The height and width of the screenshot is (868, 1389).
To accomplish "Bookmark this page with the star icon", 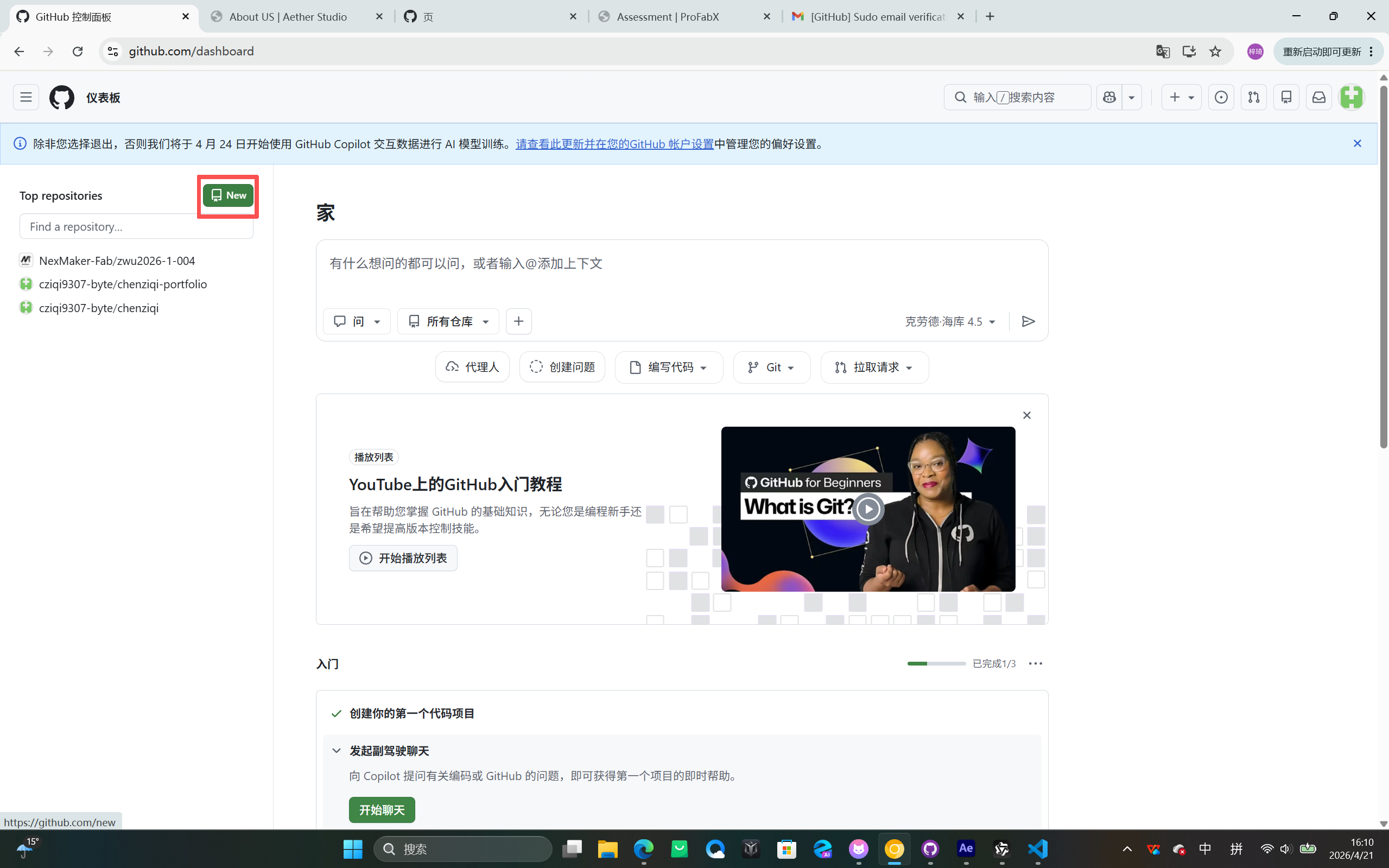I will [x=1215, y=51].
